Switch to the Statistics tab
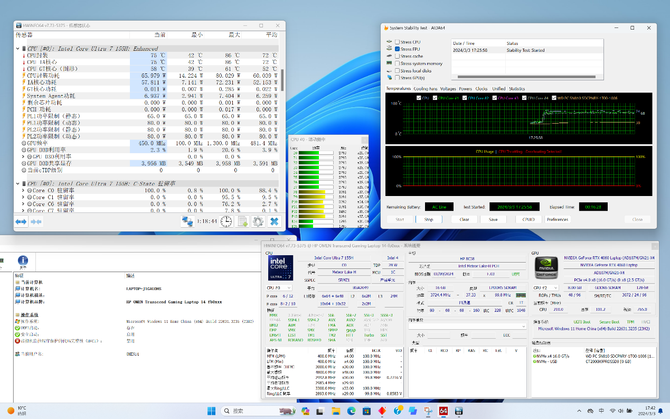Image resolution: width=670 pixels, height=419 pixels. (517, 89)
